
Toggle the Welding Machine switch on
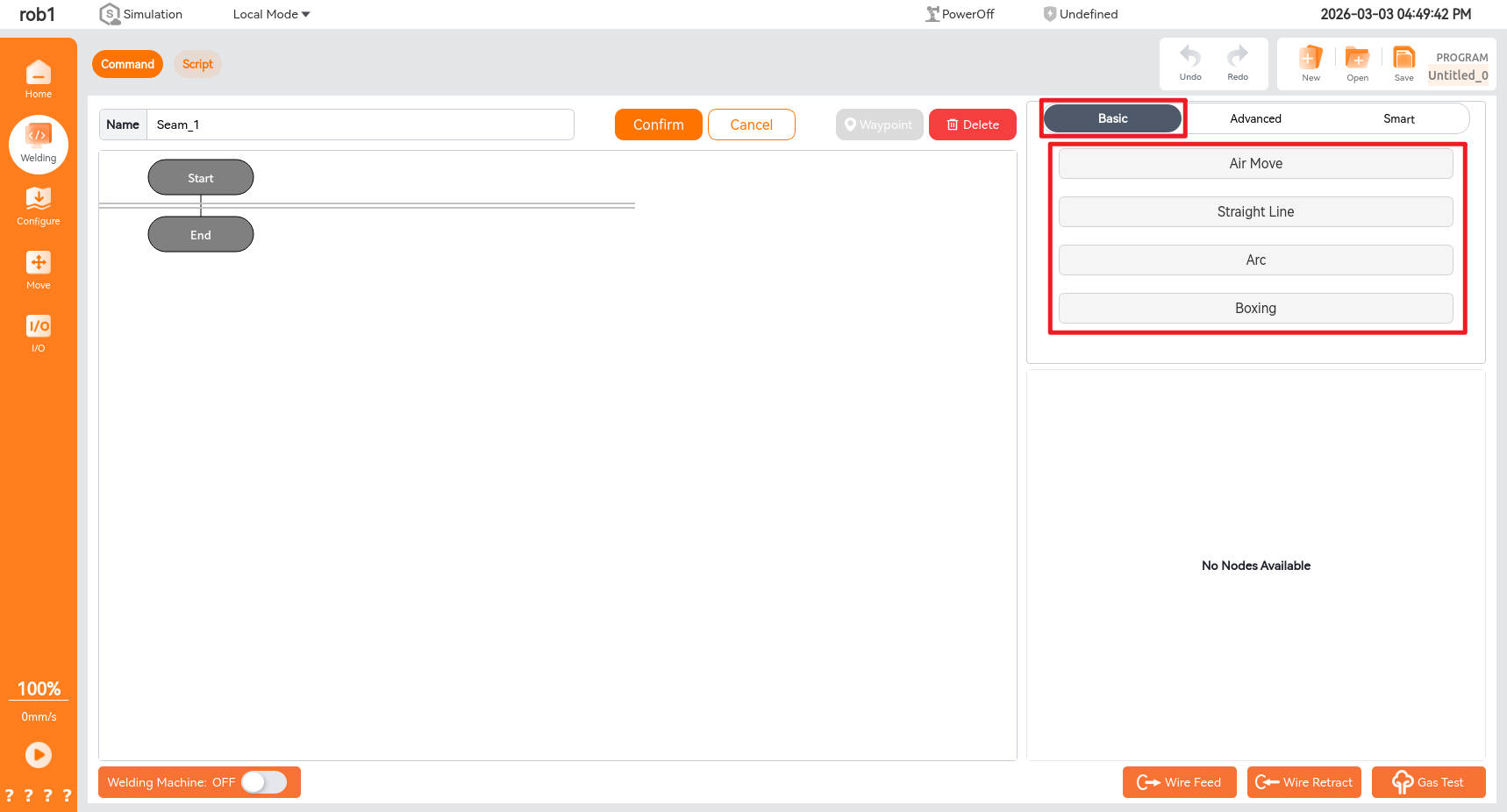264,782
